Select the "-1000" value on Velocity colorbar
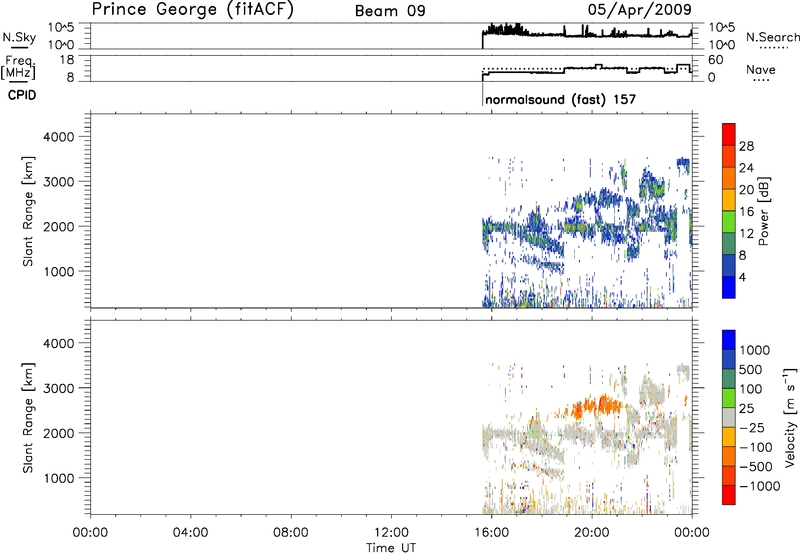Screen dimensions: 800x554 pyautogui.click(x=760, y=486)
